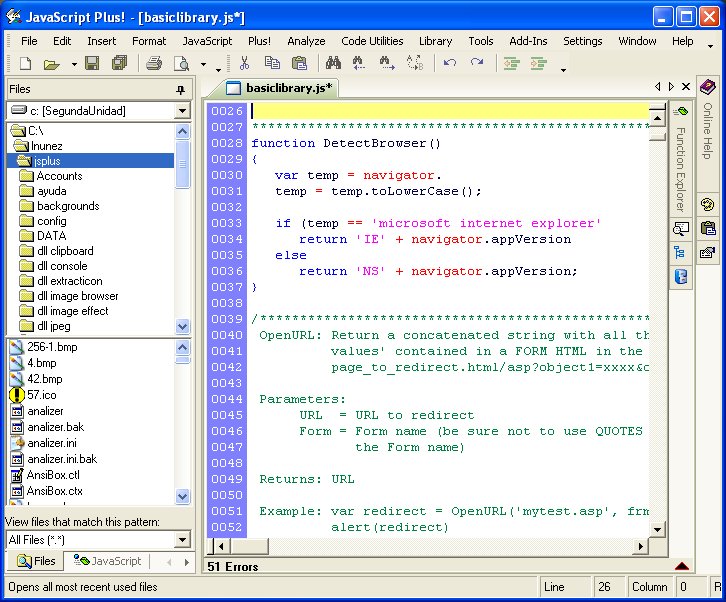Open the JavaScript menu
726x602 pixels.
click(x=207, y=41)
